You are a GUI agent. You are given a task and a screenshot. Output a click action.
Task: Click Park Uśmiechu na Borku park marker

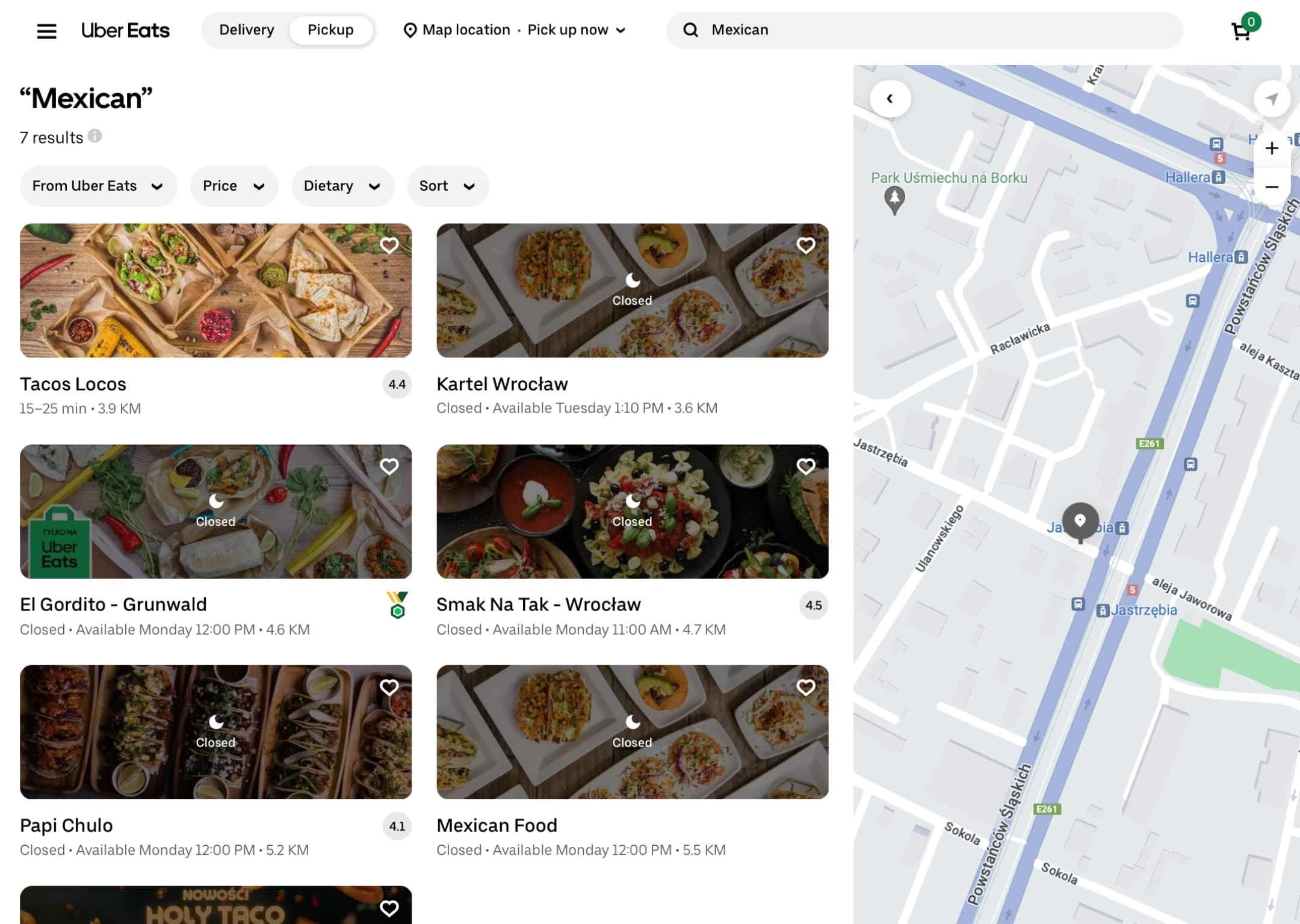coord(894,200)
